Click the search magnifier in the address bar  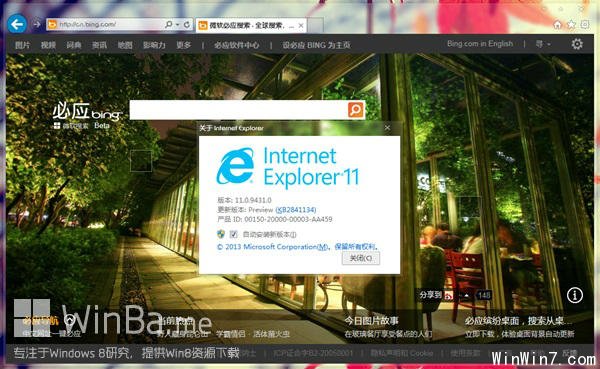[x=168, y=24]
